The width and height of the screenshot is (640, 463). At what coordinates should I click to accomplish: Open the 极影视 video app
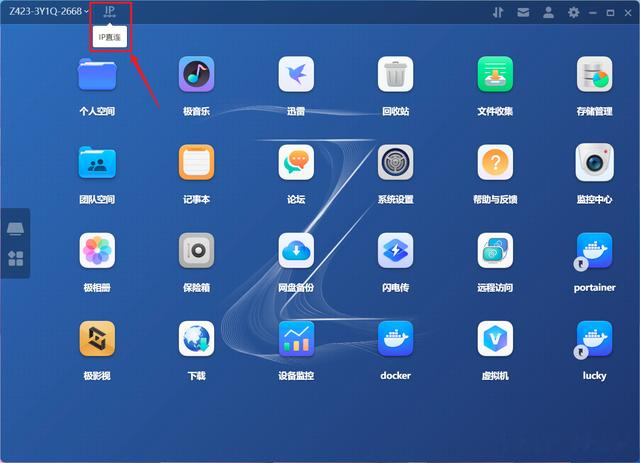97,338
